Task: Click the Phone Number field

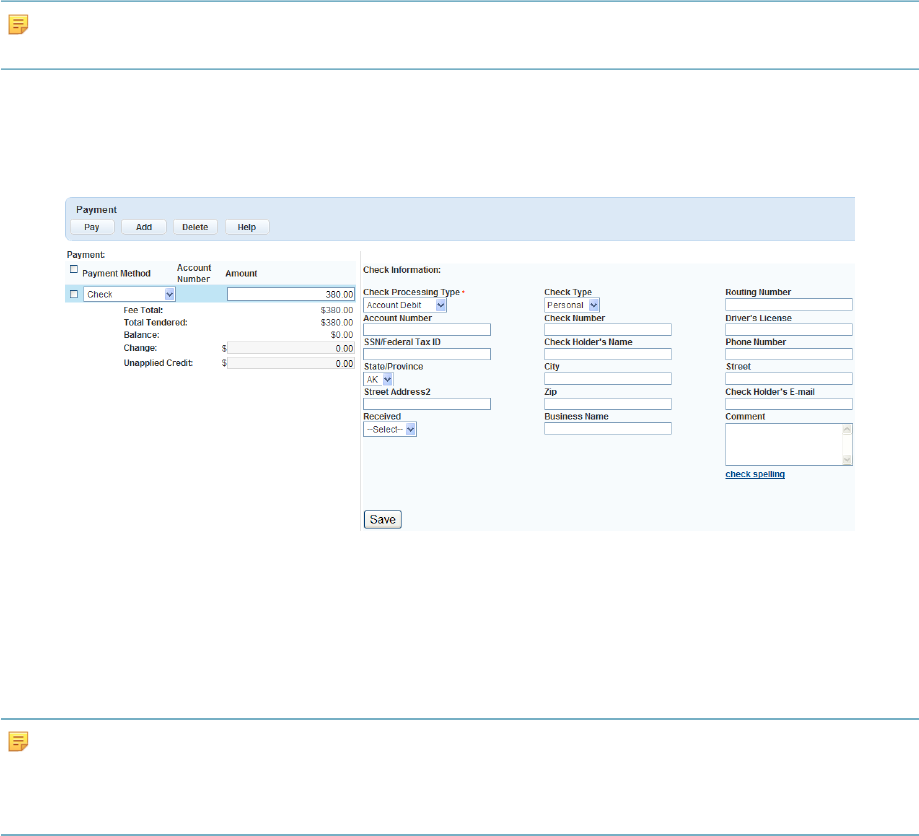Action: click(789, 354)
